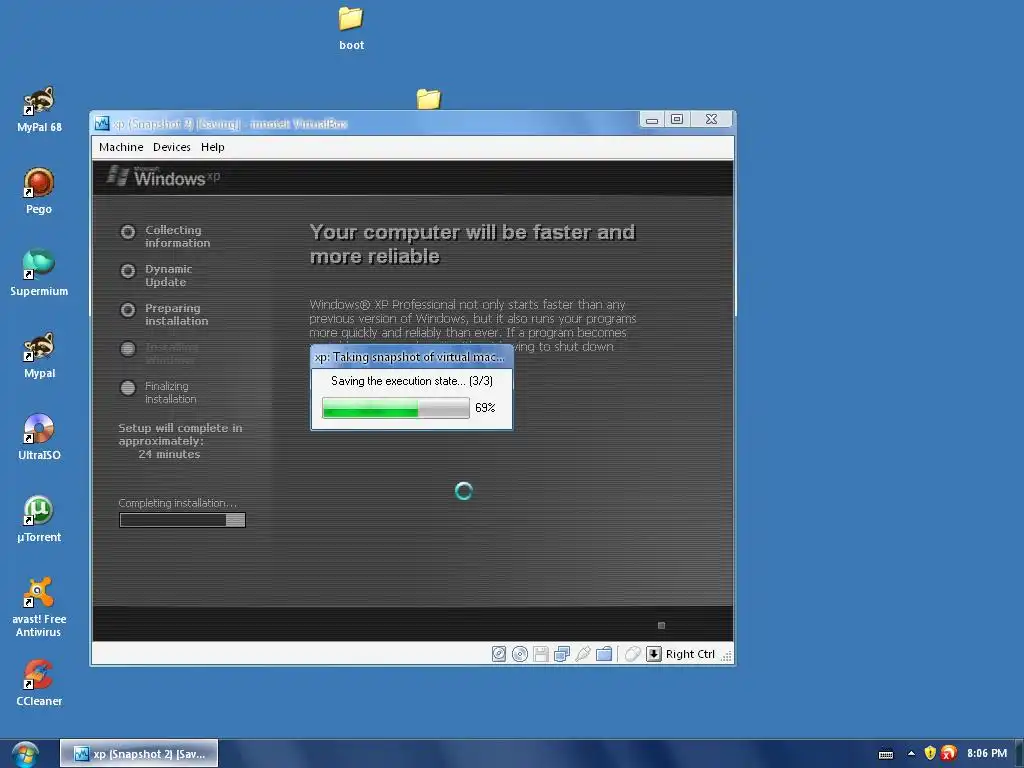Screen dimensions: 1024x768
Task: Click 'Saving the execution state... (3/3)' text
Action: click(x=412, y=381)
